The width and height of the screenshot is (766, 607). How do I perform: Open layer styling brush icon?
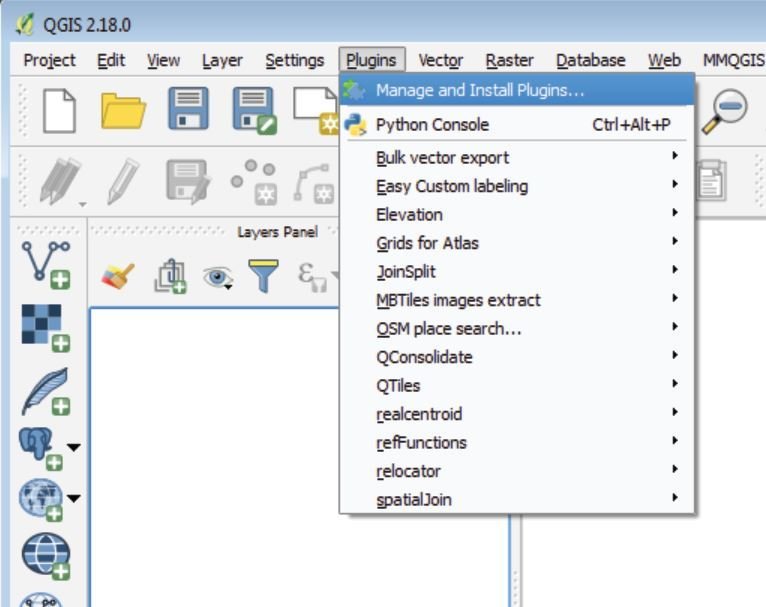click(x=117, y=276)
